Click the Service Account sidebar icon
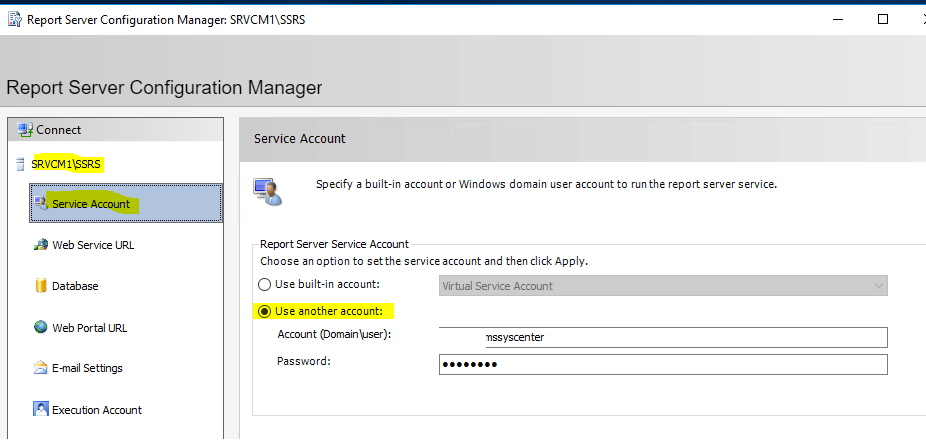 (x=41, y=203)
